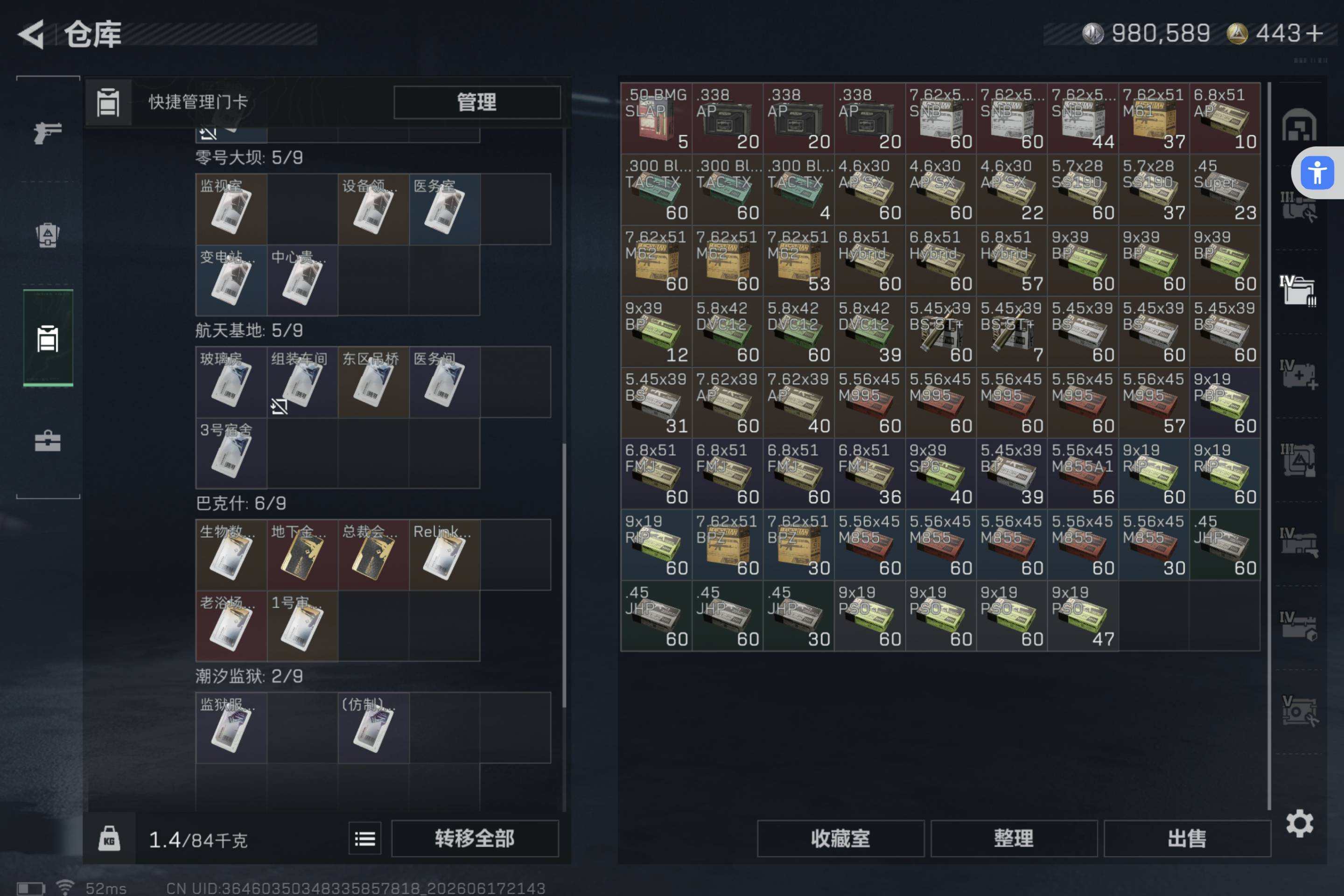
Task: Select the 设备领... keycard
Action: pyautogui.click(x=373, y=209)
